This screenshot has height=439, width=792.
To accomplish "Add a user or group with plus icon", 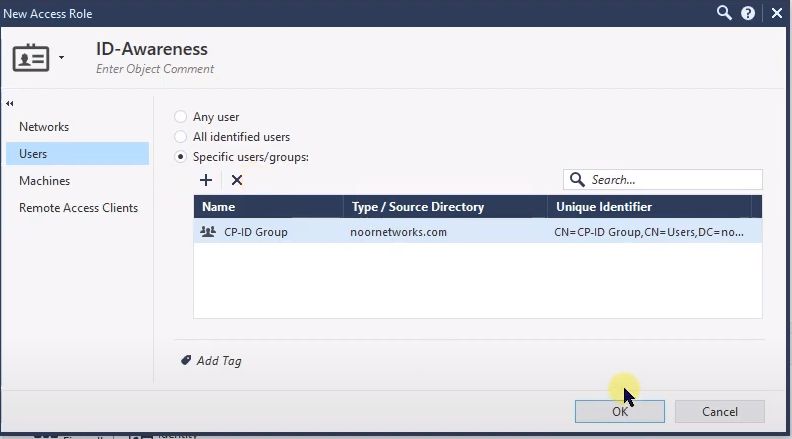I will [206, 180].
